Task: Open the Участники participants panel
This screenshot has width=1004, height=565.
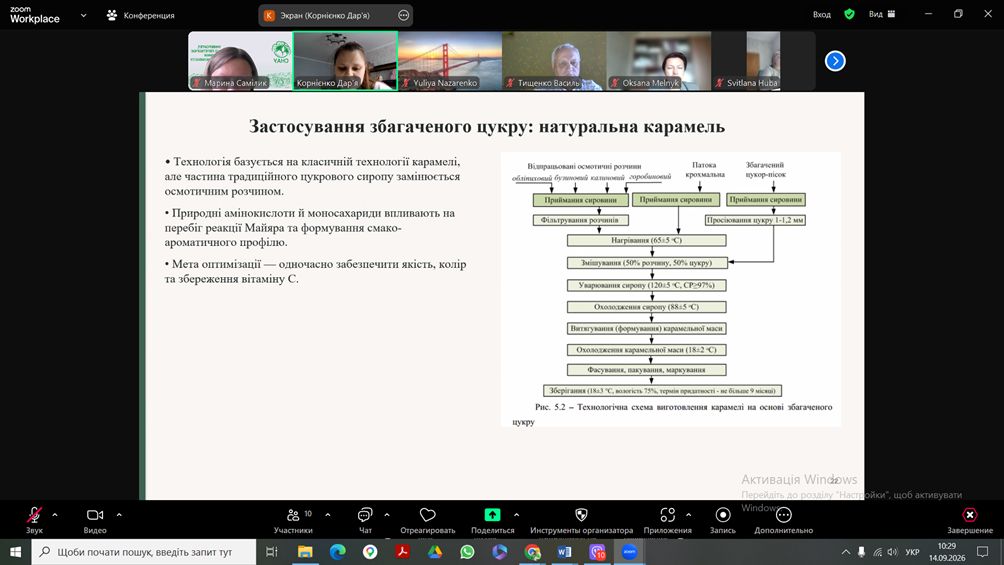Action: click(293, 515)
